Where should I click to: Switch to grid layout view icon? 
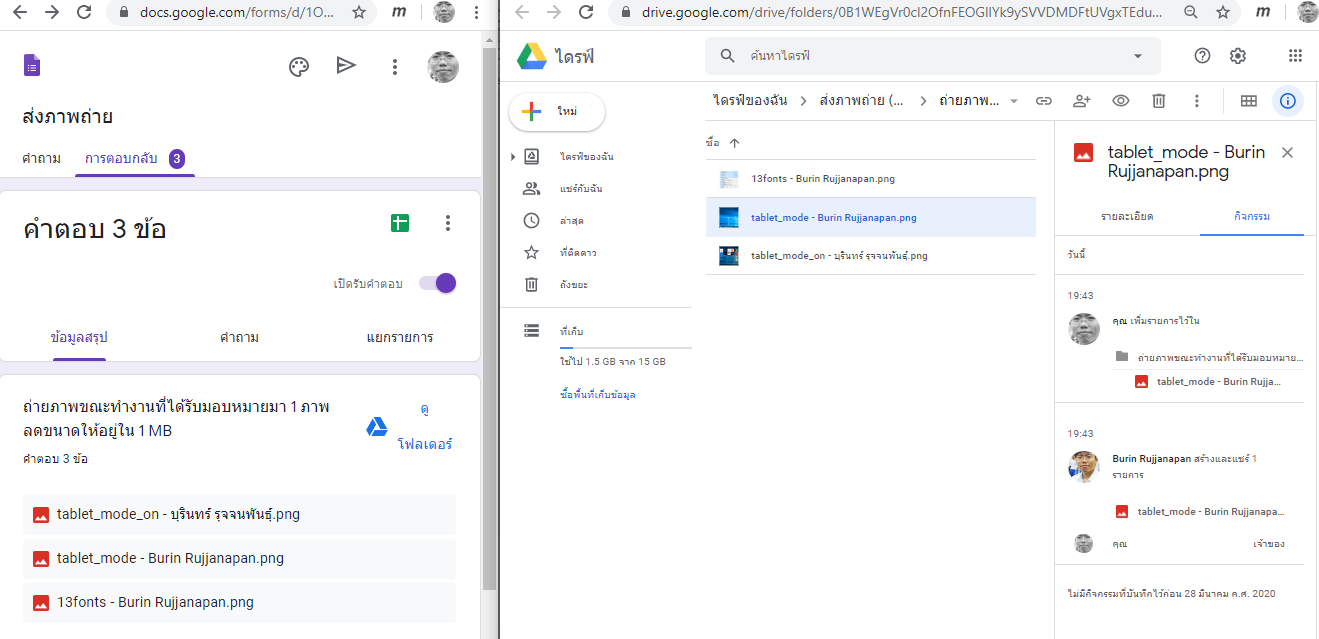(1248, 101)
